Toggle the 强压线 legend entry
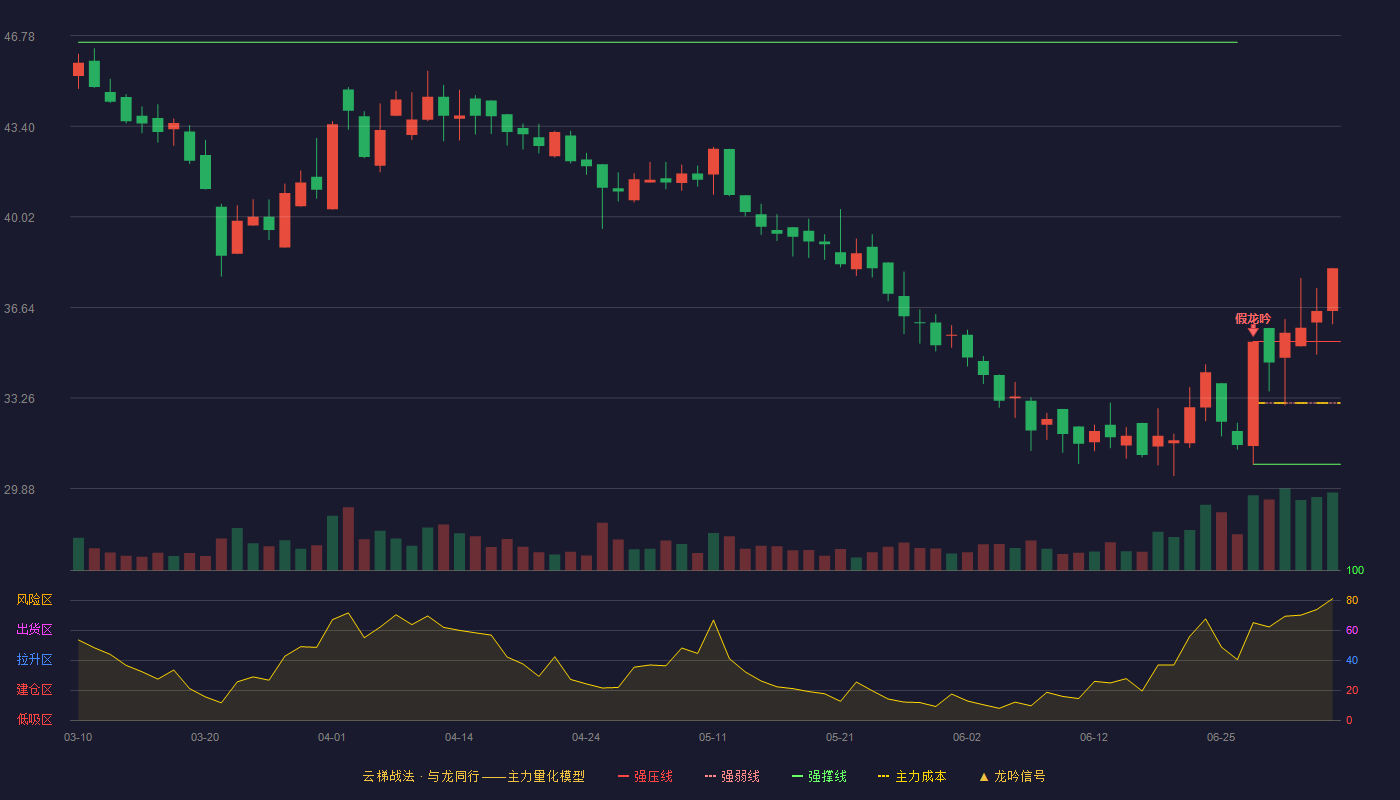Screen dimensions: 1400x800 (645, 776)
